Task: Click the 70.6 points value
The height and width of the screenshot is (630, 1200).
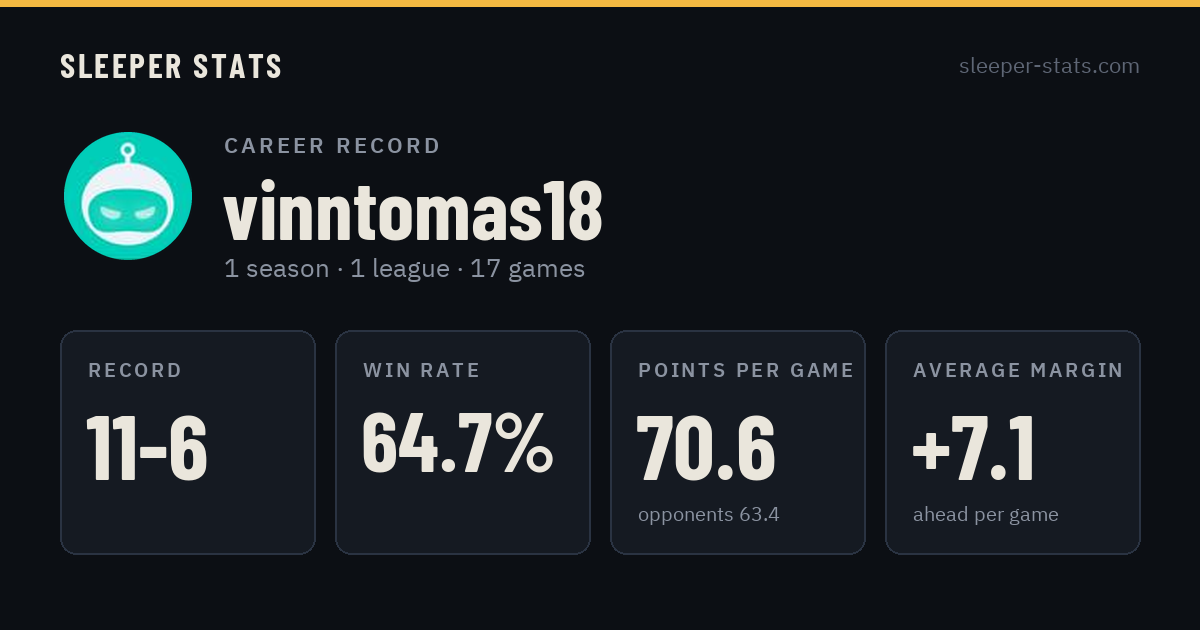Action: tap(706, 448)
